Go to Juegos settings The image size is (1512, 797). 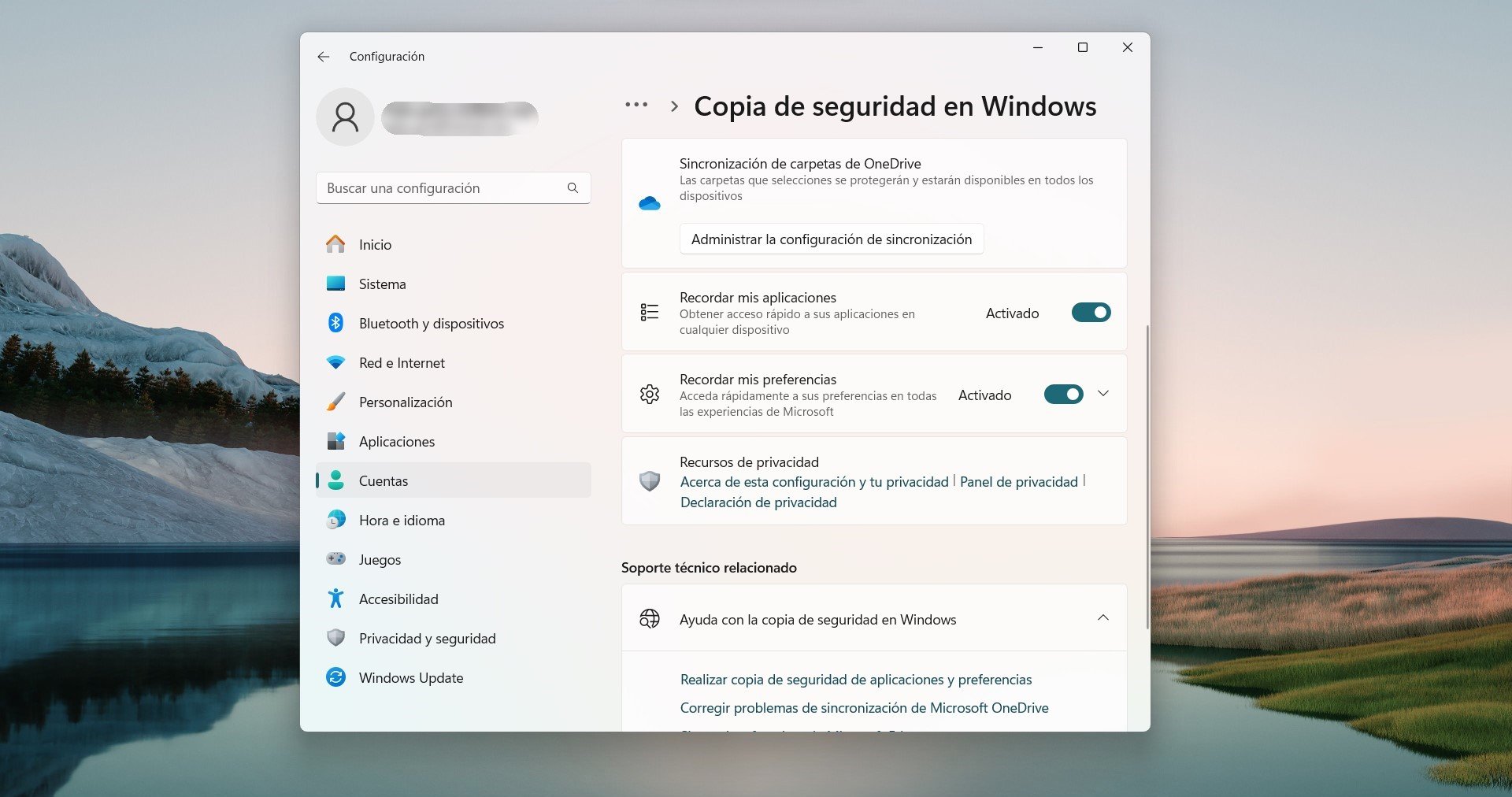point(453,559)
